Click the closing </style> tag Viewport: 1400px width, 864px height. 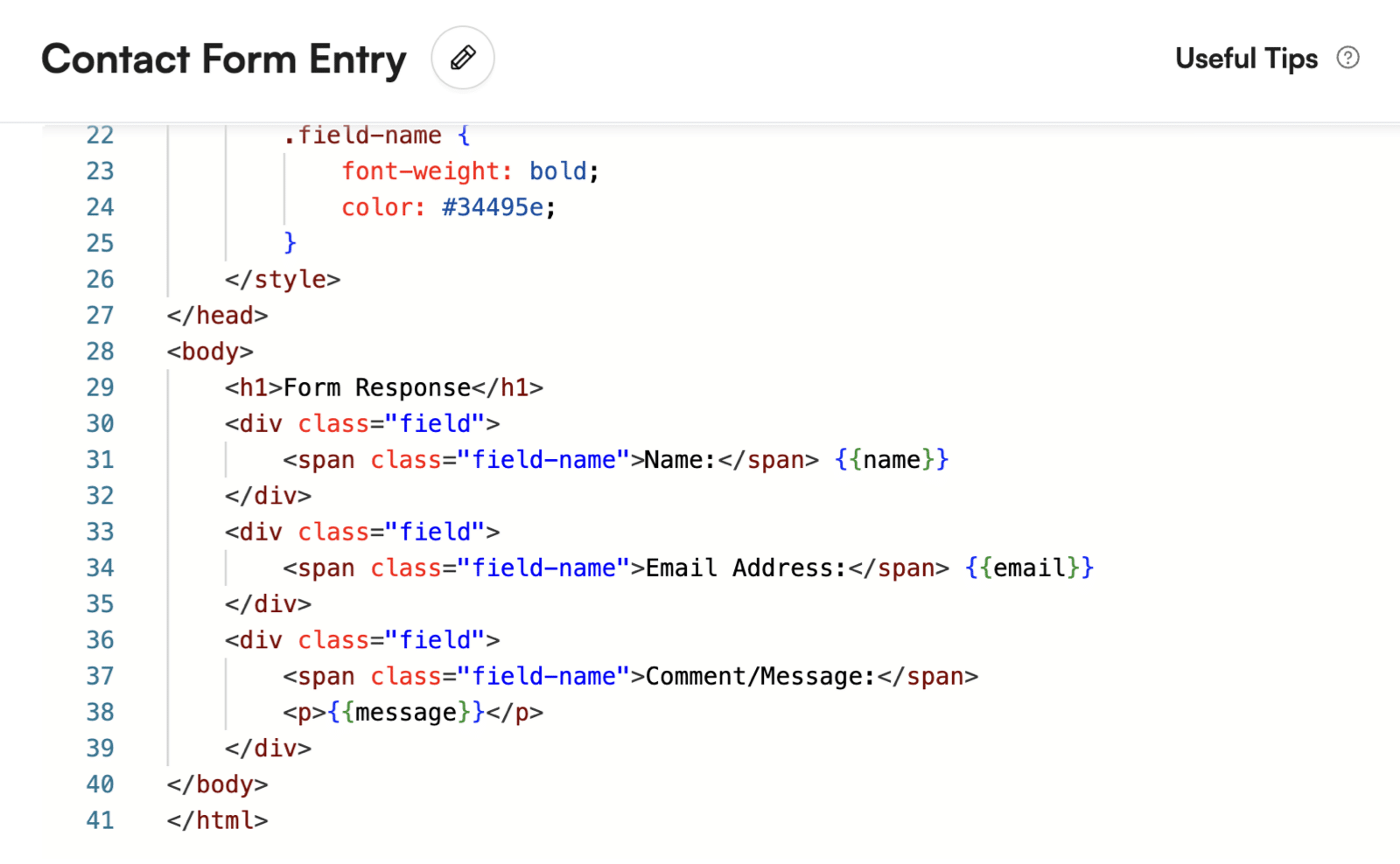(282, 279)
